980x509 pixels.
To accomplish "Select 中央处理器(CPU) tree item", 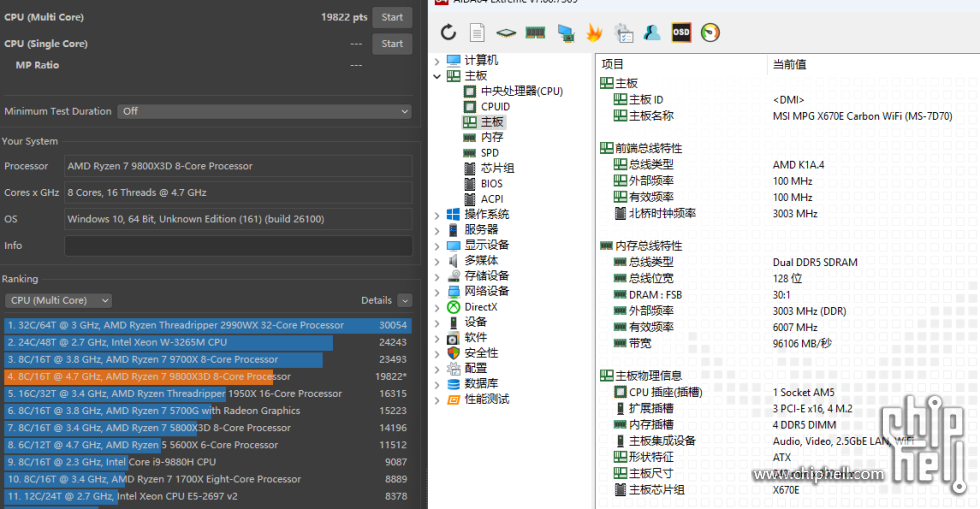I will 522,91.
